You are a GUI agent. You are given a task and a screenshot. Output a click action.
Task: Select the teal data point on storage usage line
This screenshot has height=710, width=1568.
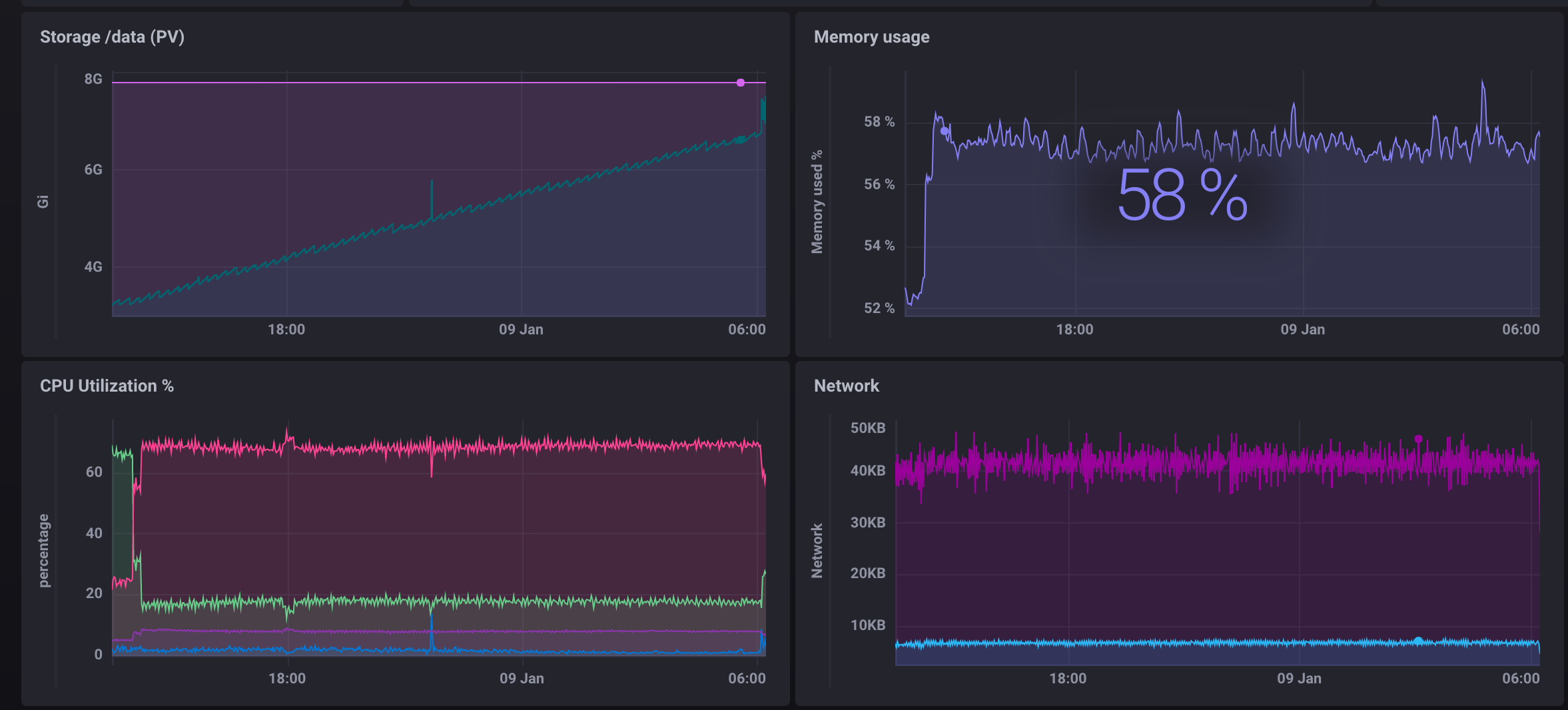(x=741, y=139)
